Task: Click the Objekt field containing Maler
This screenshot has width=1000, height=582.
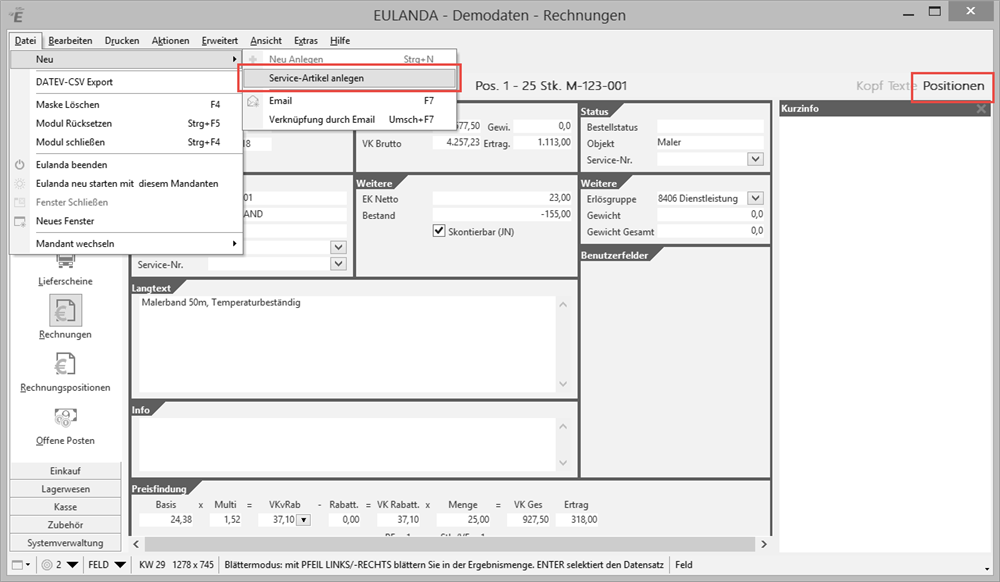Action: point(710,143)
